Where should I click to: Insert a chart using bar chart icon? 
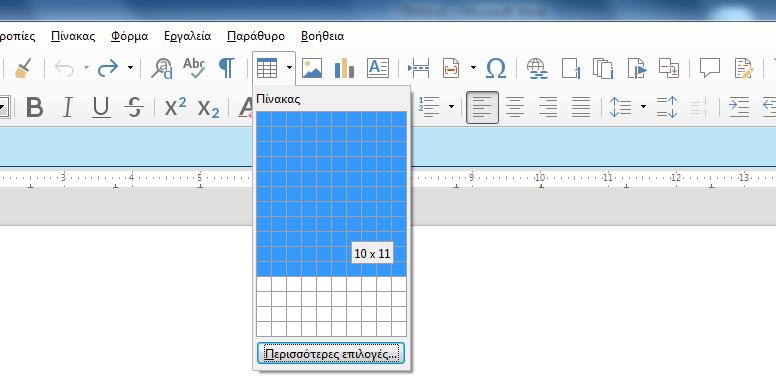(344, 68)
